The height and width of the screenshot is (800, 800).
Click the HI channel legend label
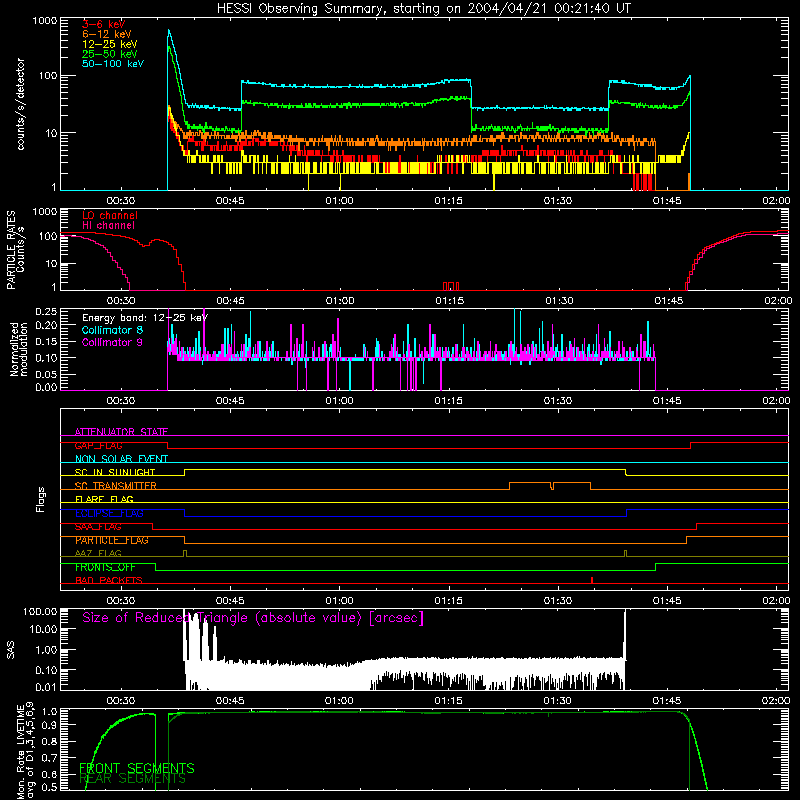click(108, 226)
